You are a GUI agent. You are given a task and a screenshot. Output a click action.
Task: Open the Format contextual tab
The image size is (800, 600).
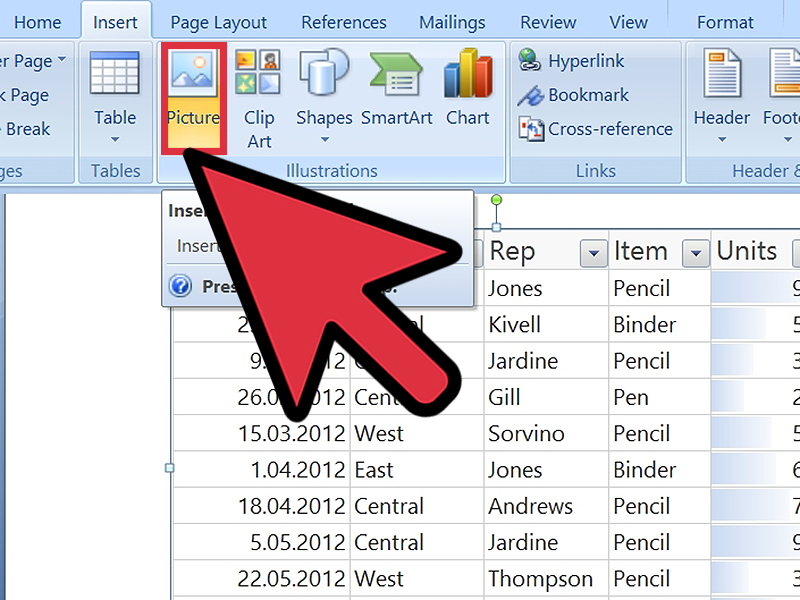[x=725, y=22]
